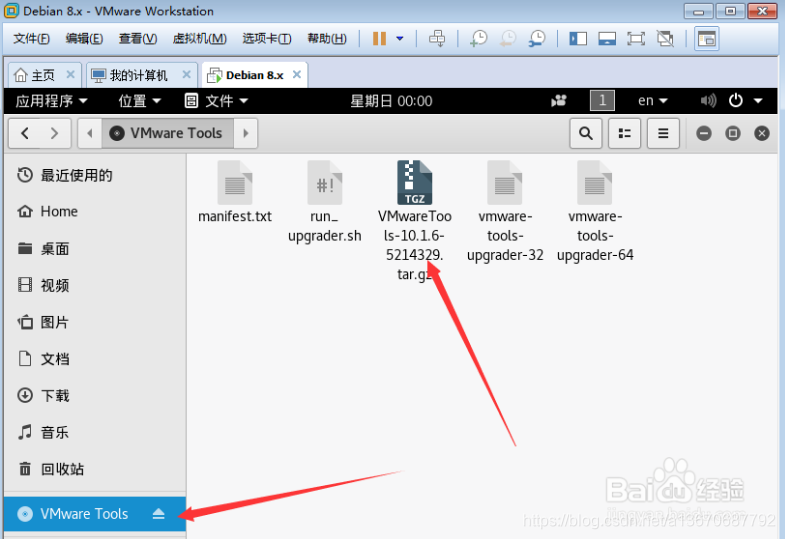Go to Home in sidebar
Screen dimensions: 785x539
tap(95, 212)
